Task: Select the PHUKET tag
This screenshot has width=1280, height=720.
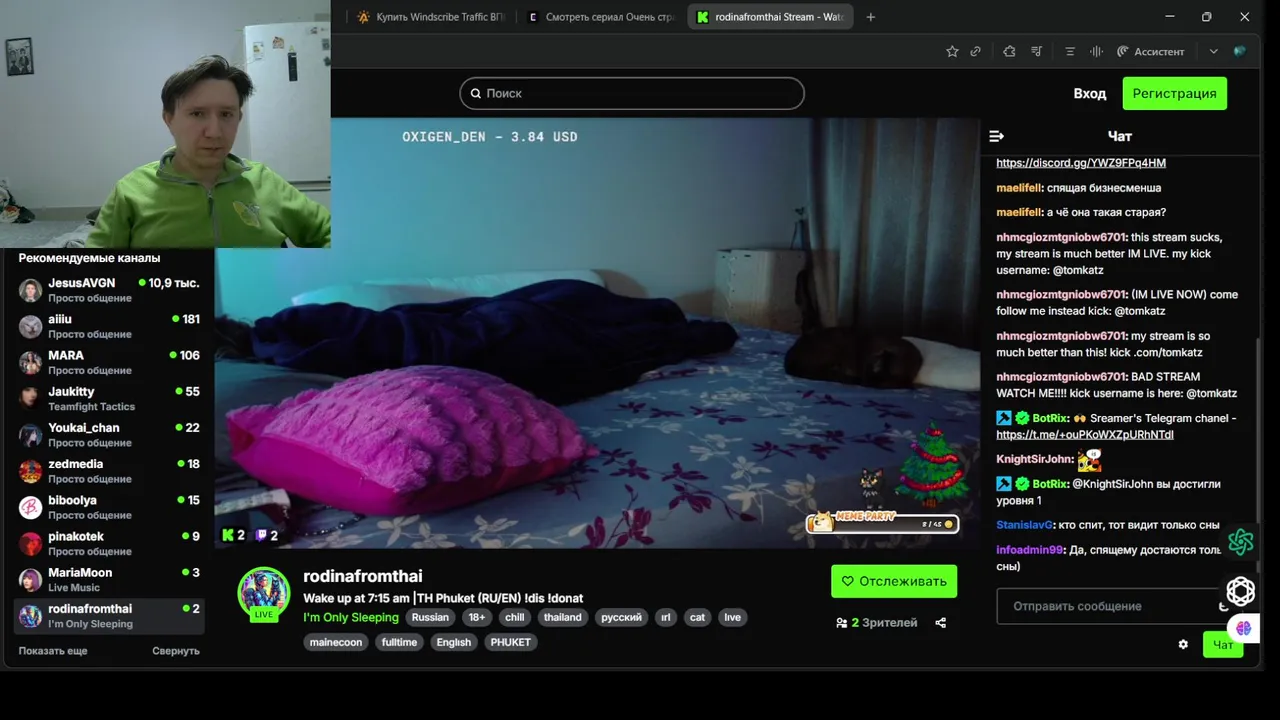Action: click(510, 642)
